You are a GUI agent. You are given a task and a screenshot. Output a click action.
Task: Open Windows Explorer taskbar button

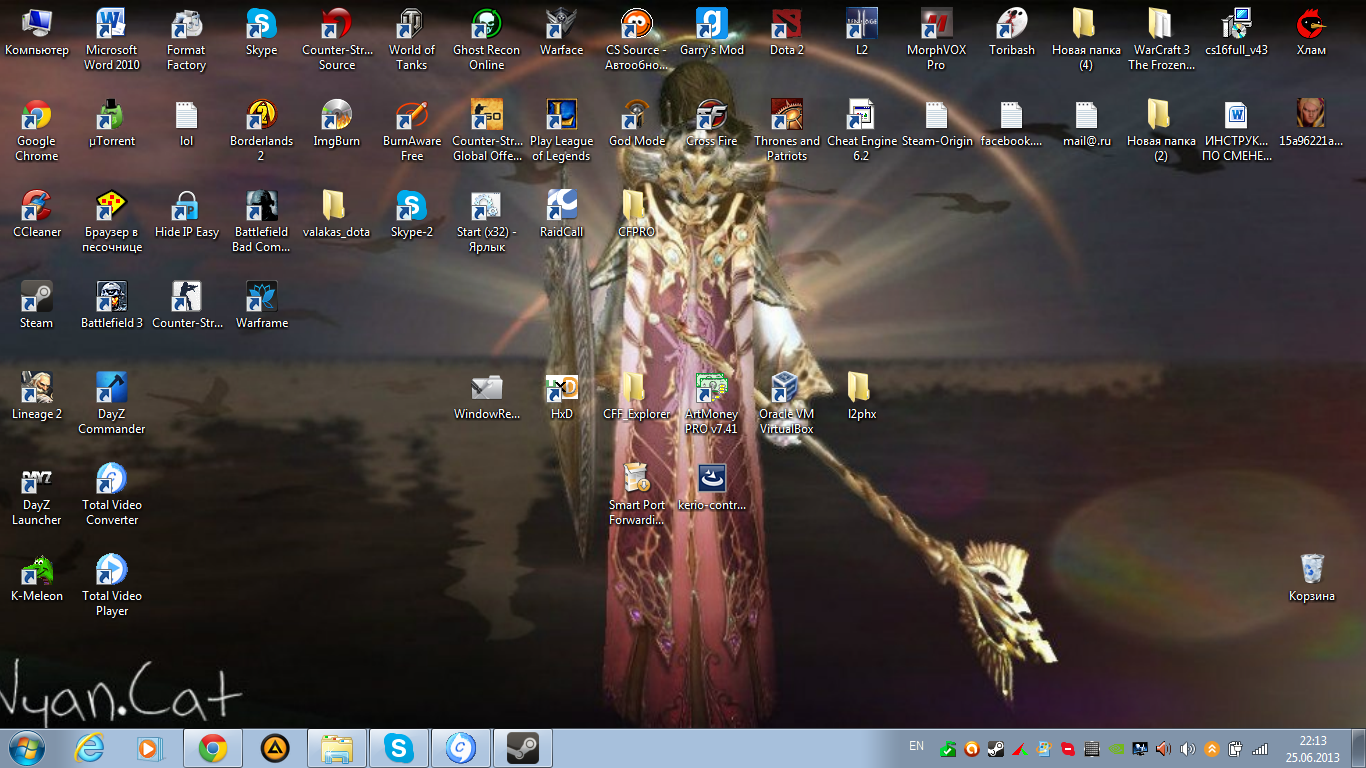337,748
